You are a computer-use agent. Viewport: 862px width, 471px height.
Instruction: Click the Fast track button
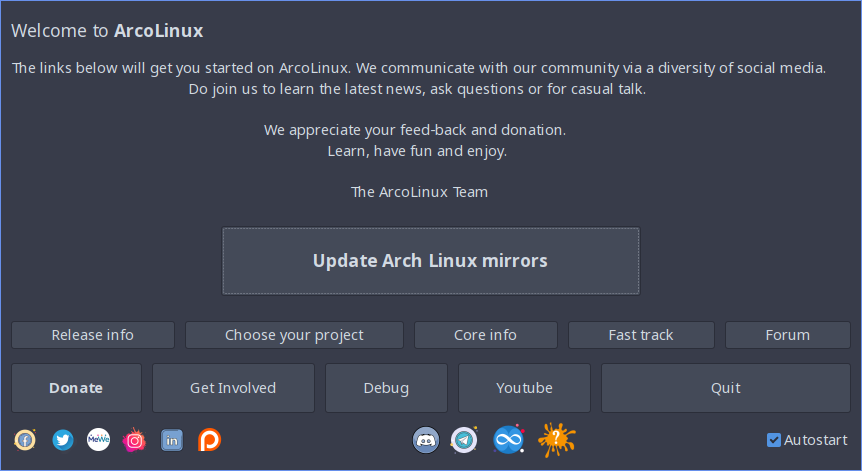tap(641, 335)
